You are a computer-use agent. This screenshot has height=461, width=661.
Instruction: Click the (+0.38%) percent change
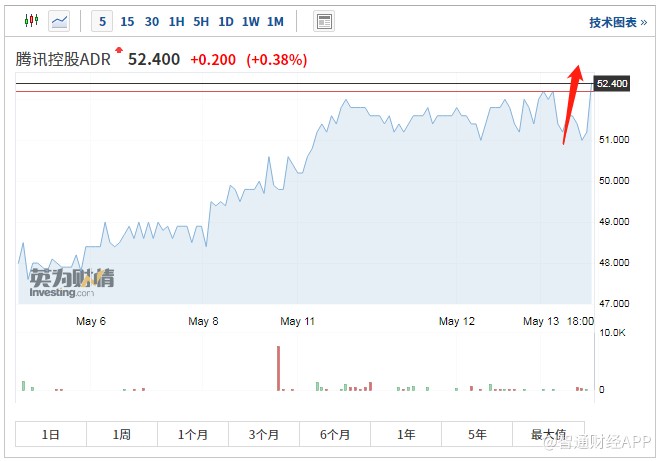pyautogui.click(x=277, y=60)
